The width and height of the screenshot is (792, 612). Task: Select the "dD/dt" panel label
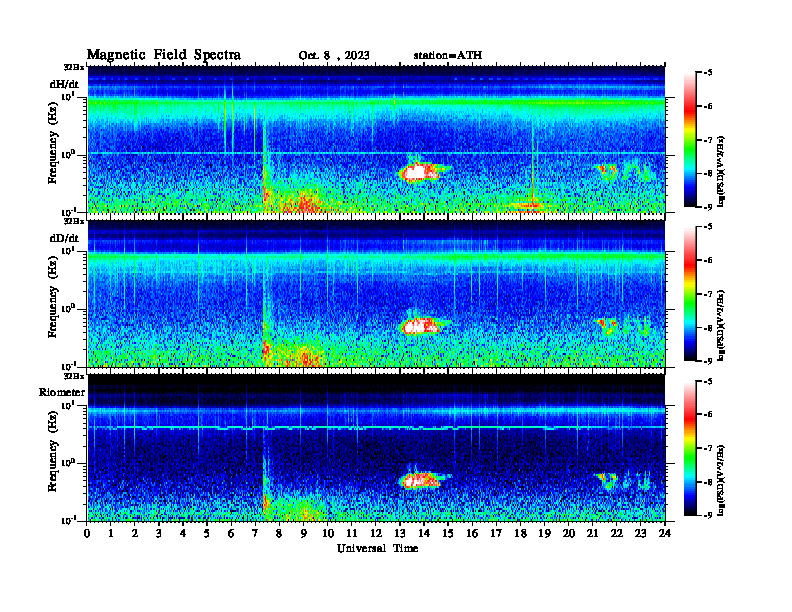tap(64, 238)
